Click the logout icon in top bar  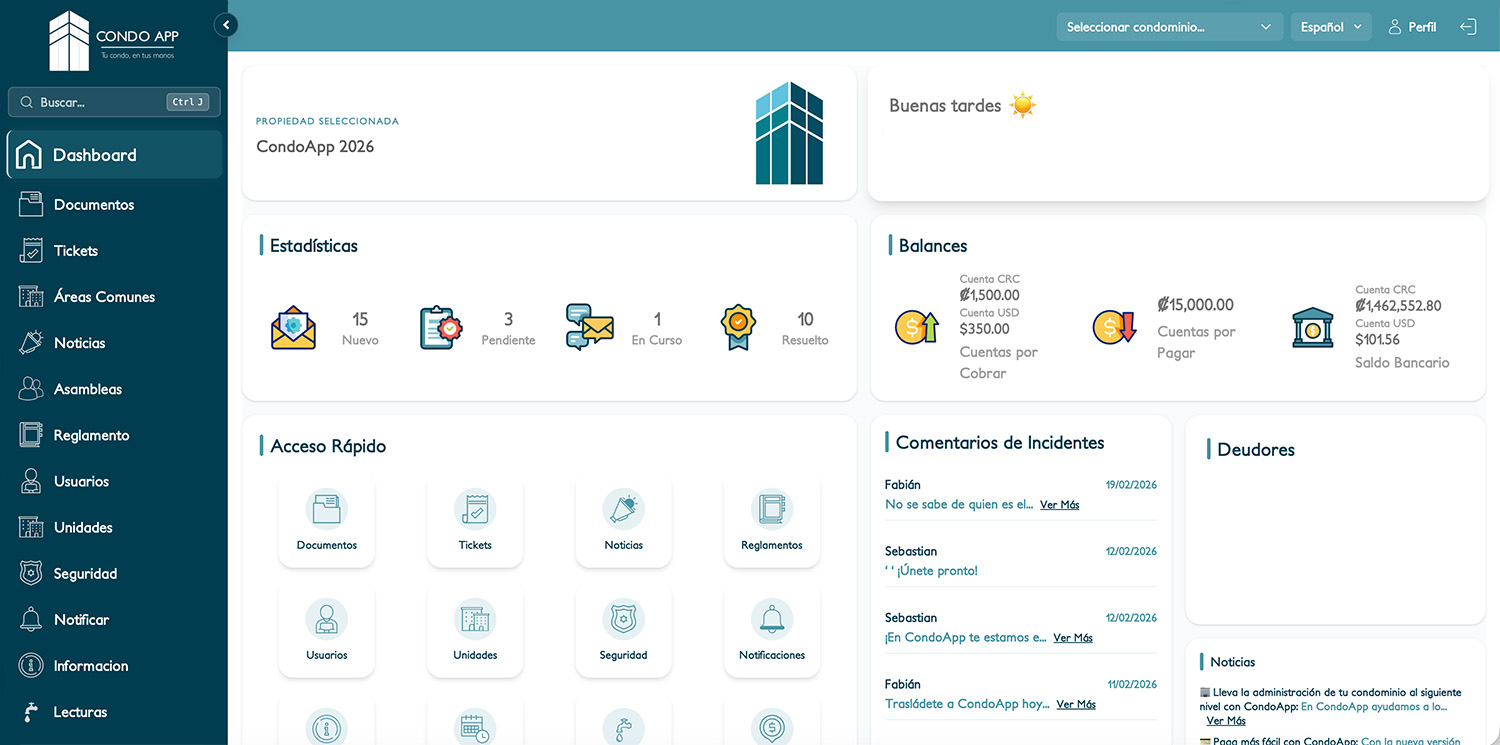click(1468, 27)
